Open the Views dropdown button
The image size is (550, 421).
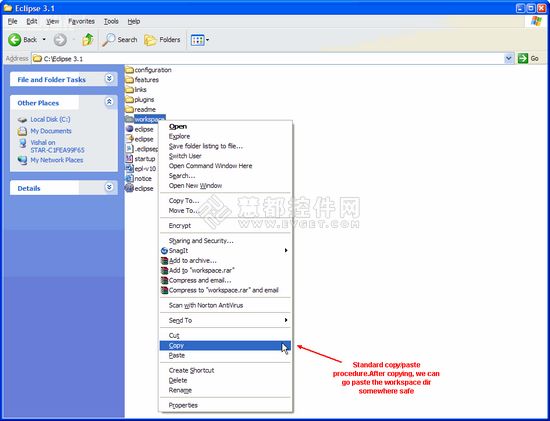200,40
